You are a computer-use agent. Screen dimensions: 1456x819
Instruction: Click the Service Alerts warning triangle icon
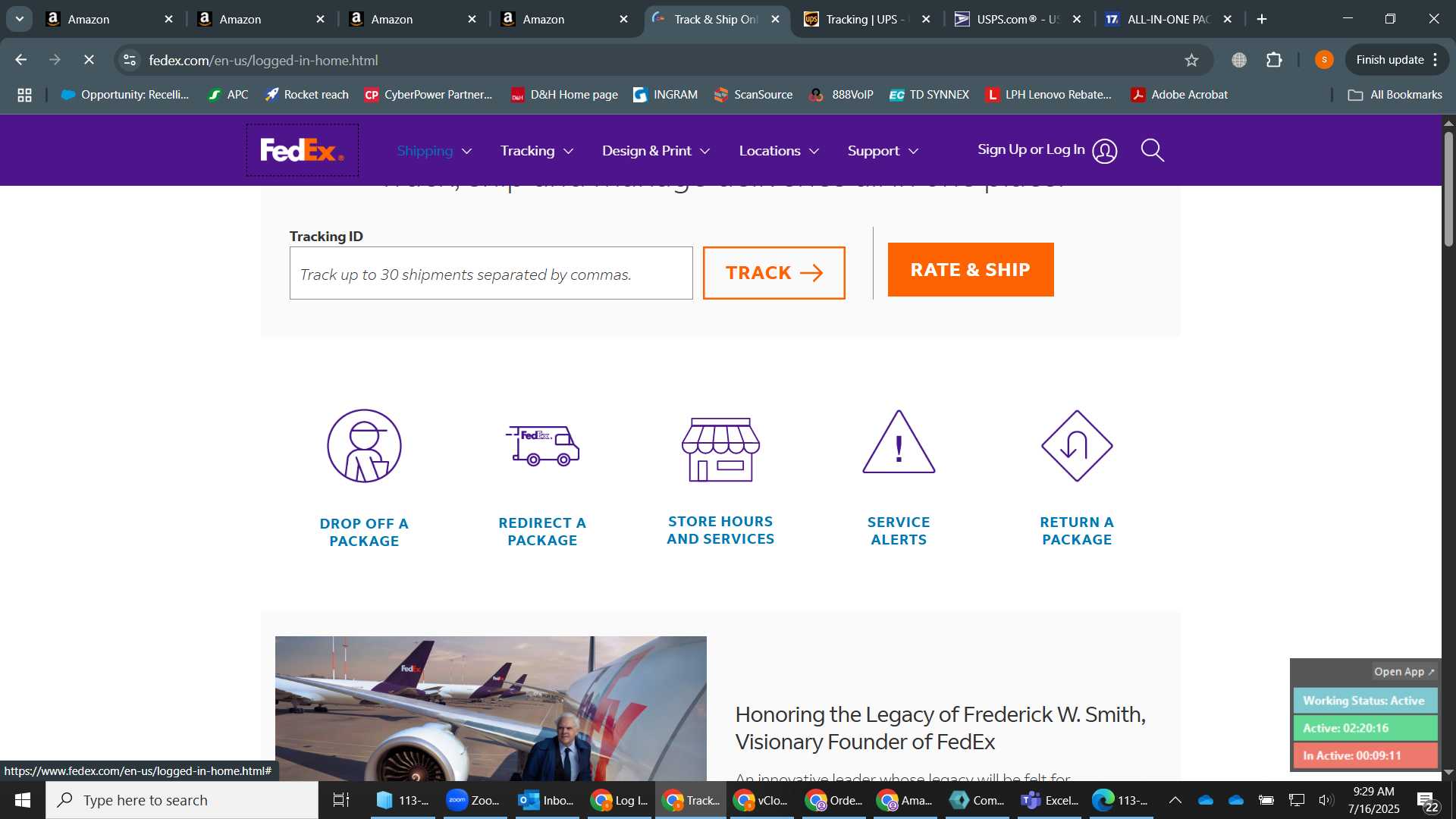click(x=899, y=443)
